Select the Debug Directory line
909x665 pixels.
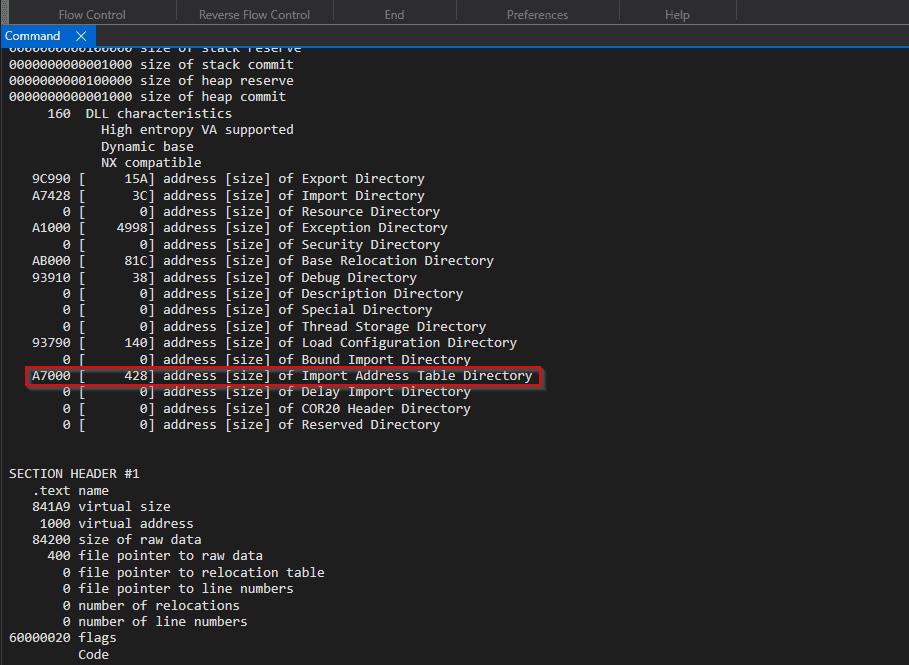224,278
